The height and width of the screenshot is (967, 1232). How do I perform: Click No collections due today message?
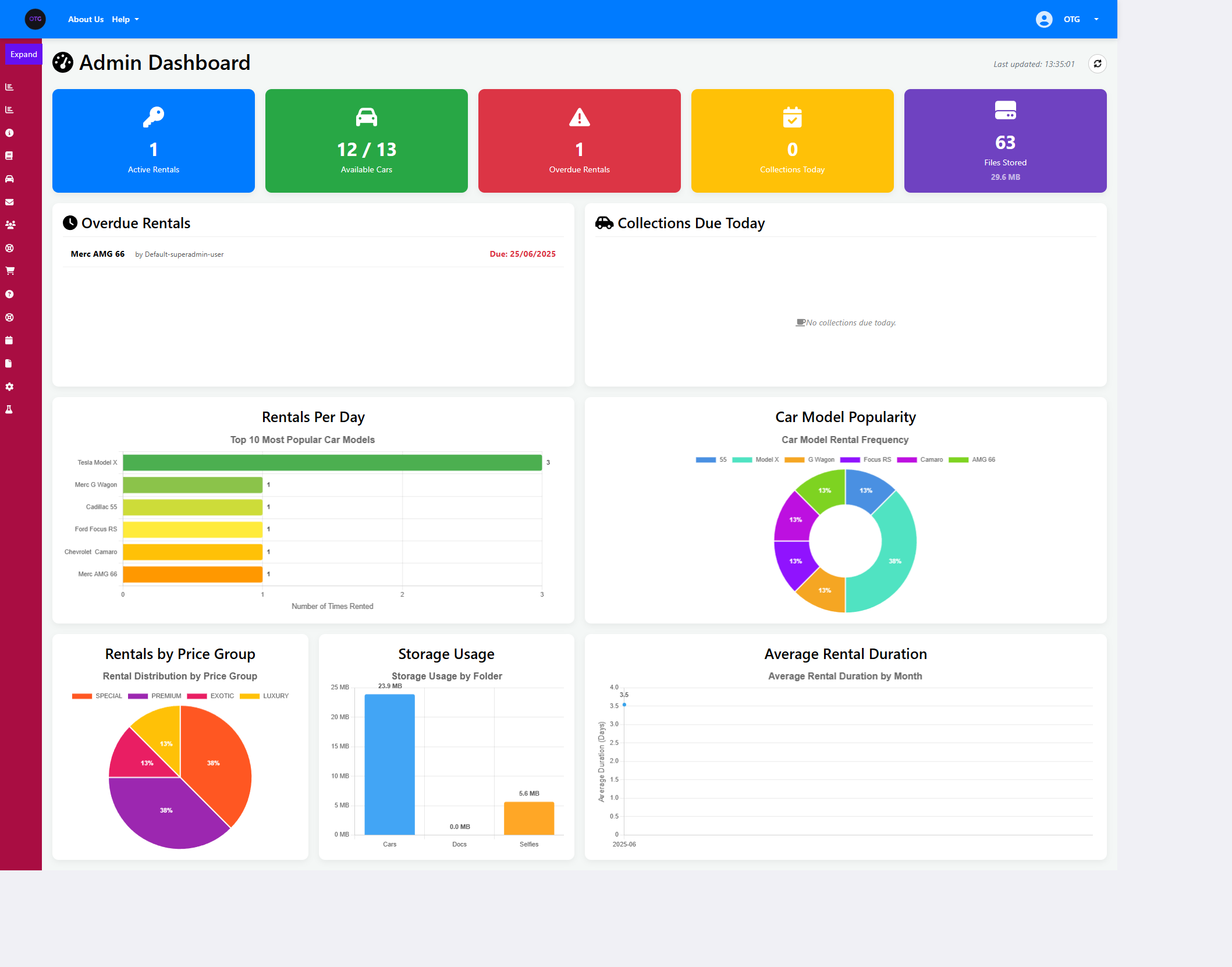pos(846,323)
